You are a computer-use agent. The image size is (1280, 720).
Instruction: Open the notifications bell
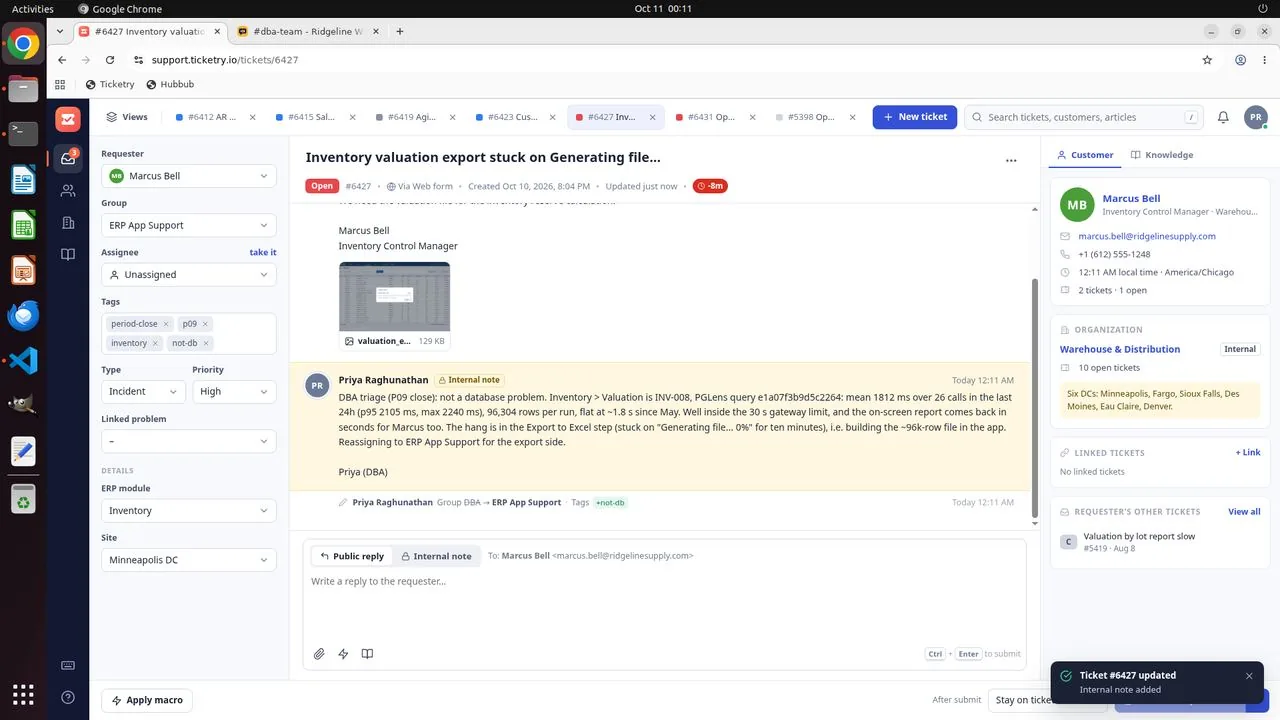tap(1223, 117)
